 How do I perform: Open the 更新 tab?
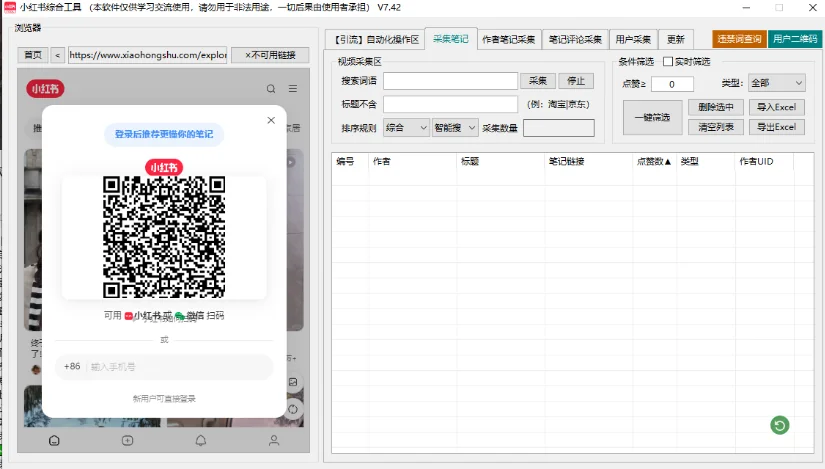click(676, 39)
